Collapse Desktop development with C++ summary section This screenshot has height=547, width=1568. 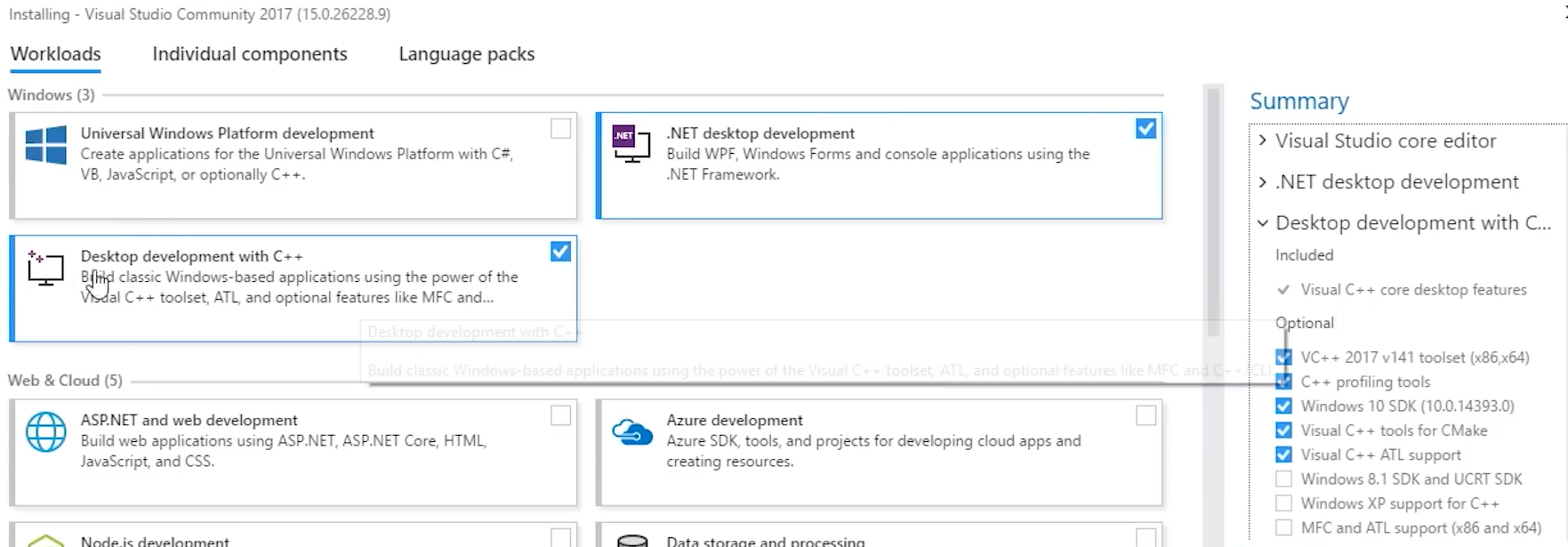coord(1262,223)
